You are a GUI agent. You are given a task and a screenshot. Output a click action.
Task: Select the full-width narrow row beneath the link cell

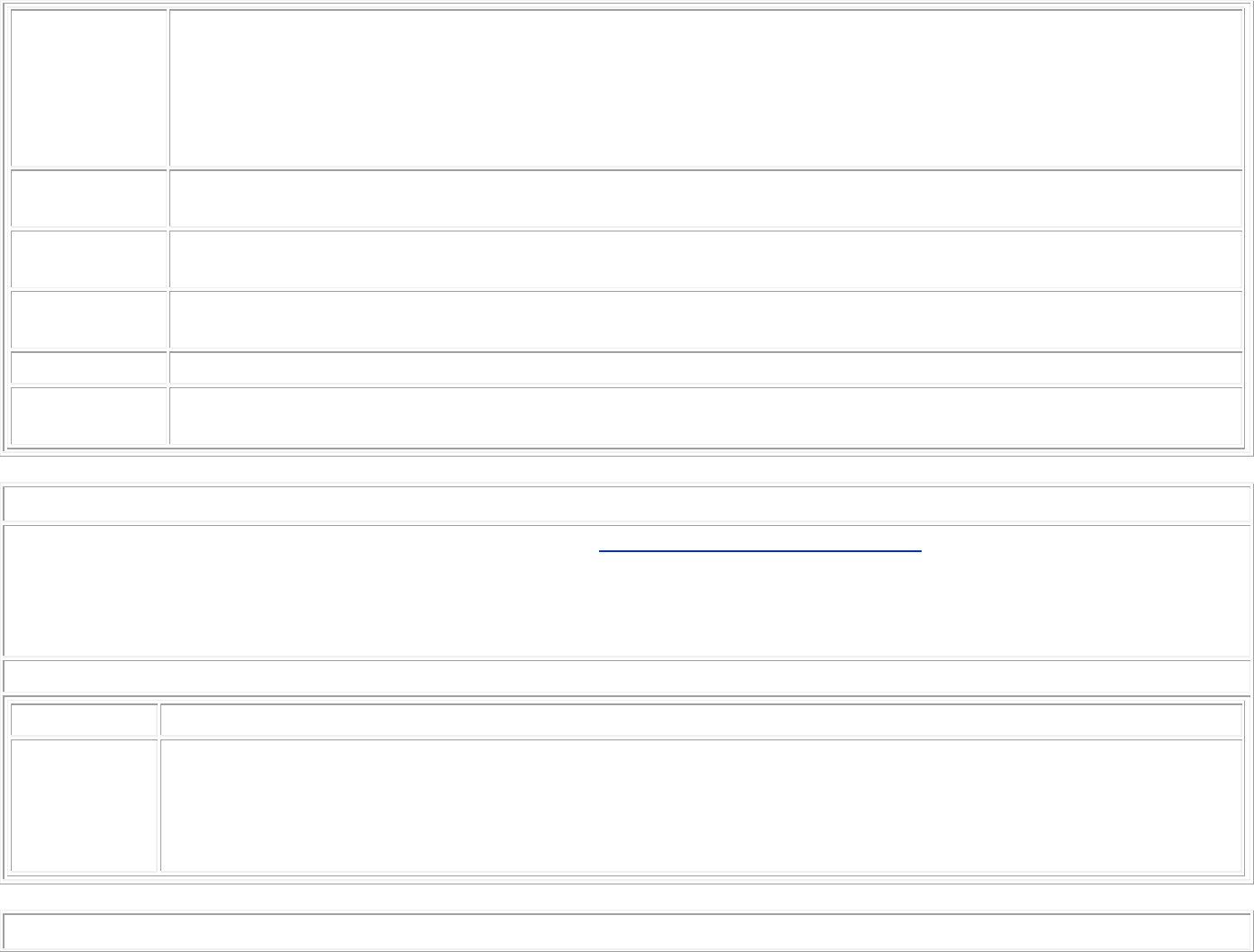tap(627, 675)
